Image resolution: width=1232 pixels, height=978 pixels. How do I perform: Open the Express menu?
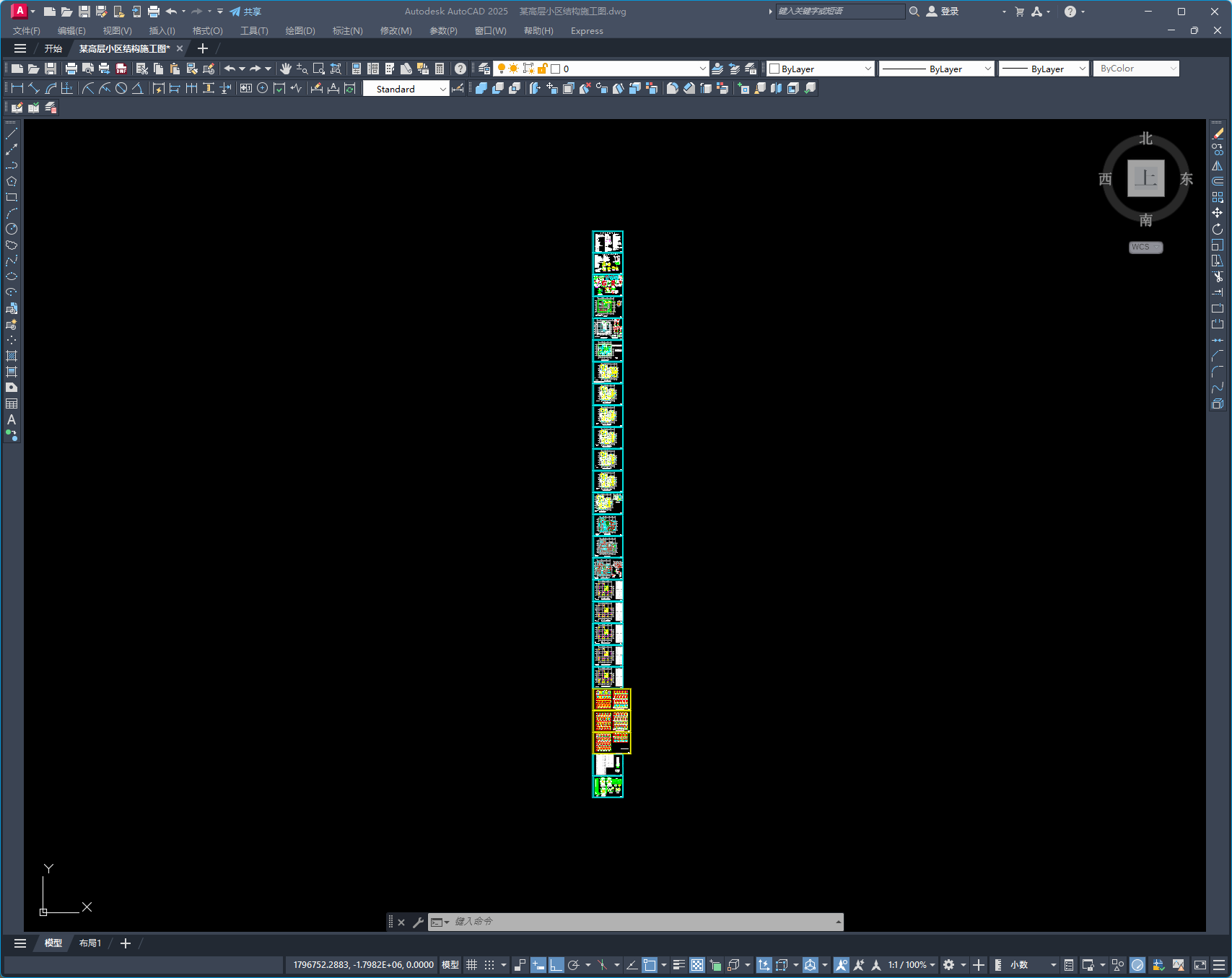point(587,31)
